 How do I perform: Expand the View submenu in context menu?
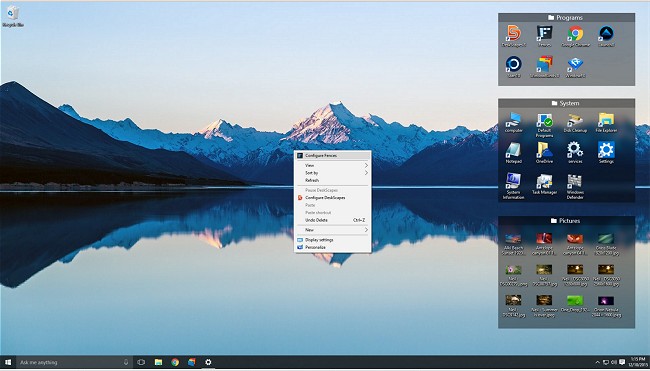[x=332, y=165]
